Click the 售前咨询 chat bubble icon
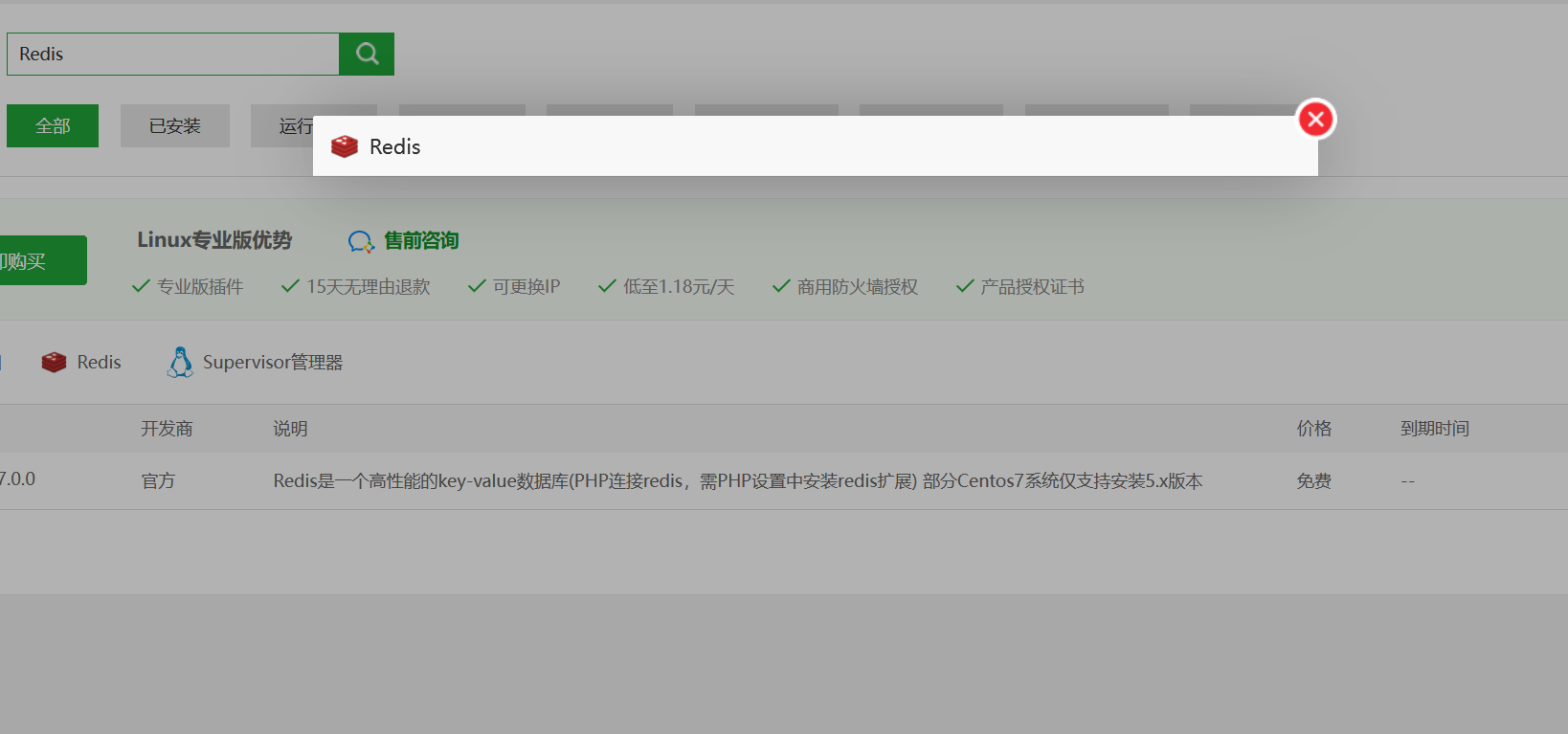This screenshot has width=1568, height=734. click(x=361, y=242)
